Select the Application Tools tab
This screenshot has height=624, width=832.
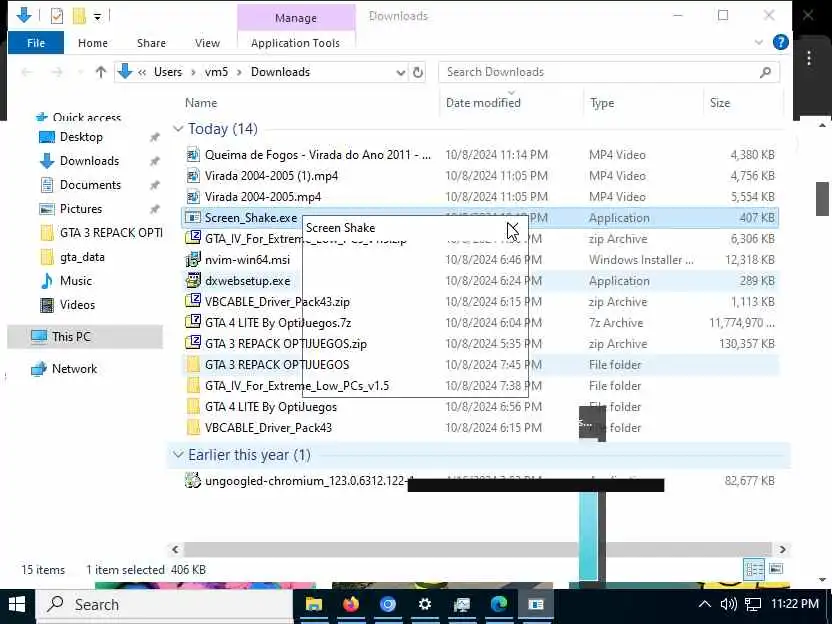pyautogui.click(x=296, y=43)
